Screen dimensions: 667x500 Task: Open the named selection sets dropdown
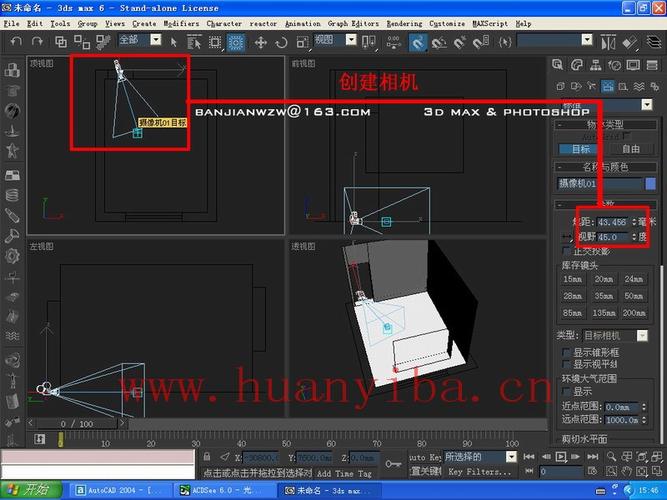587,40
